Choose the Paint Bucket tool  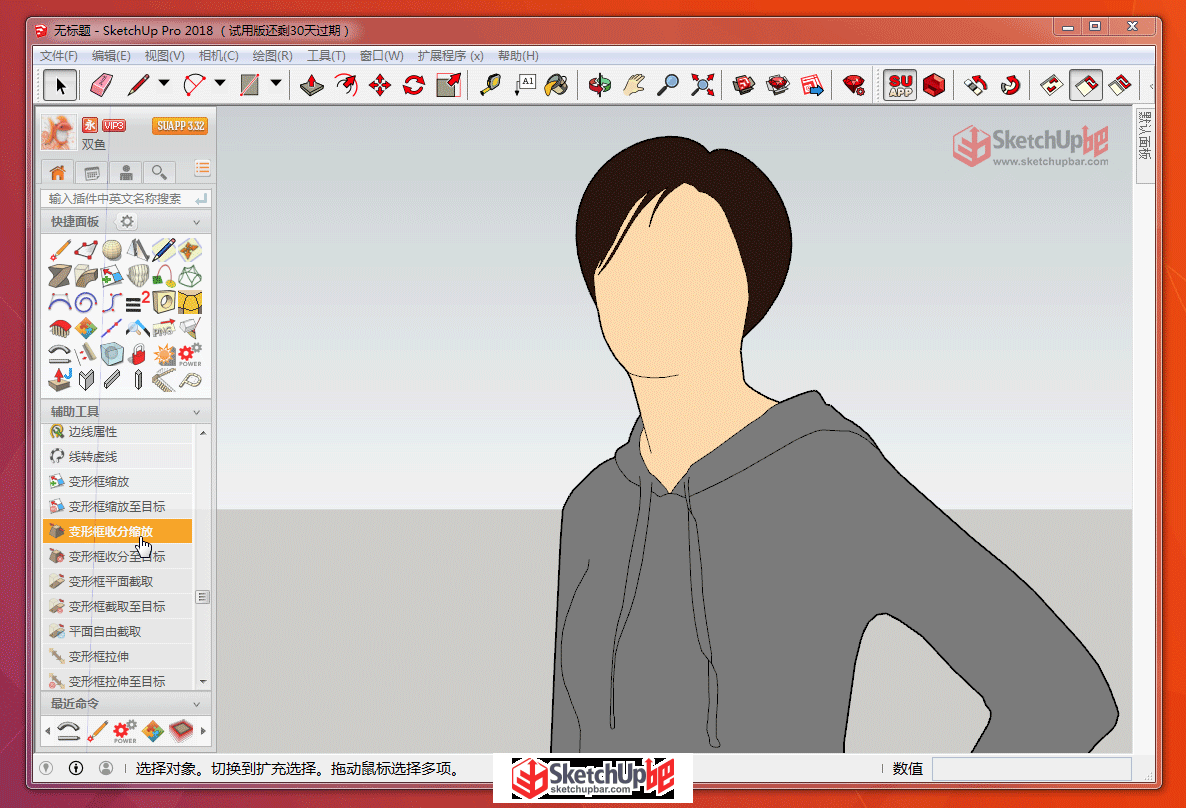coord(557,85)
